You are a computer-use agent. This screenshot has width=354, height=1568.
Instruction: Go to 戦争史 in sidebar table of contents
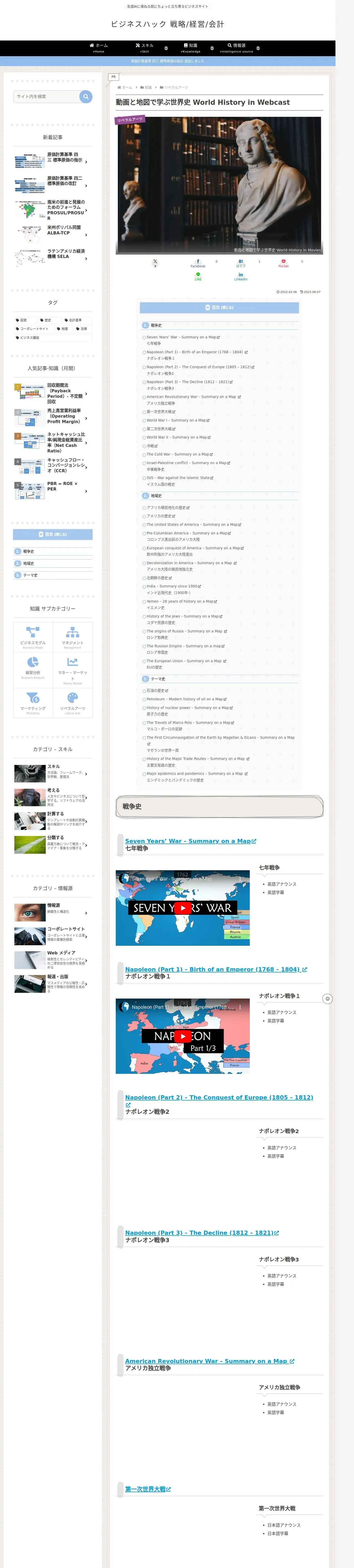pyautogui.click(x=28, y=551)
